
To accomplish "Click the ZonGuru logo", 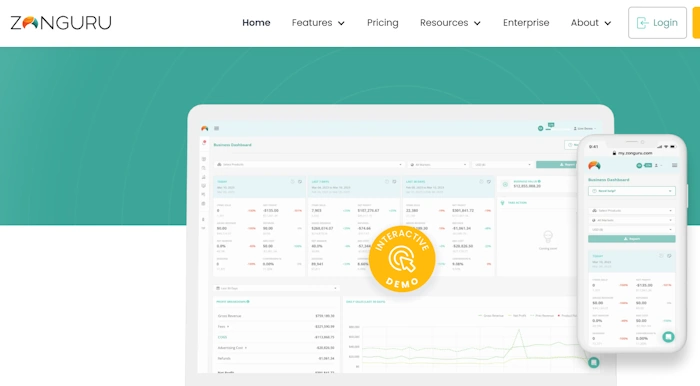I will 61,23.
